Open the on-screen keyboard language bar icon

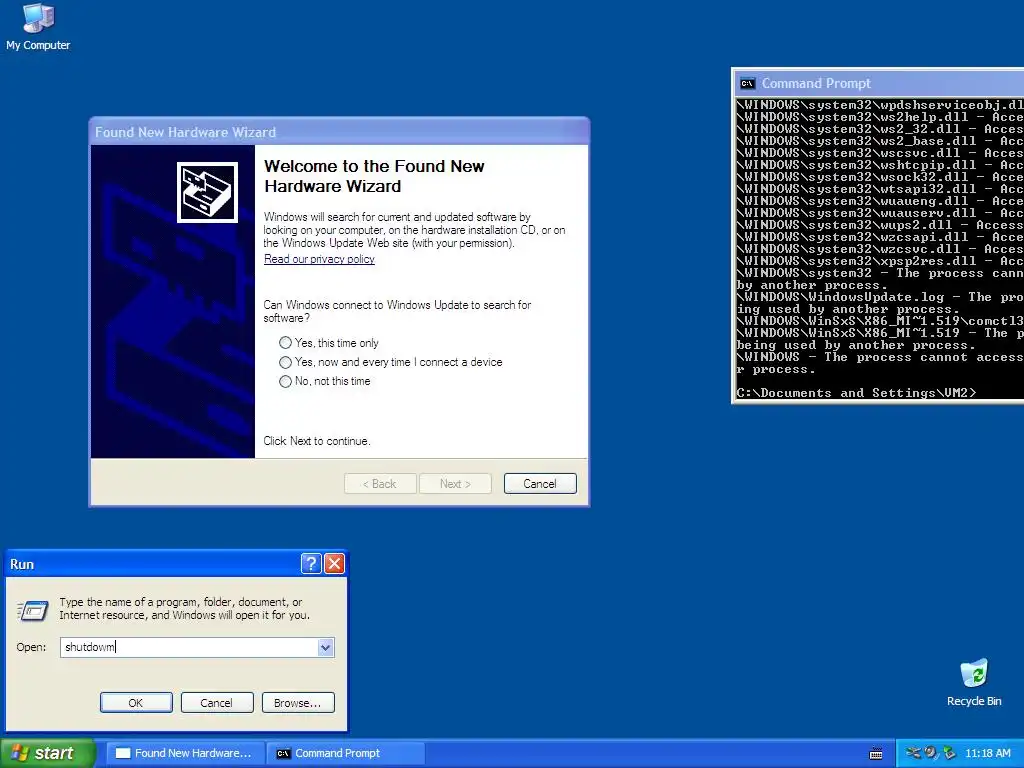876,754
